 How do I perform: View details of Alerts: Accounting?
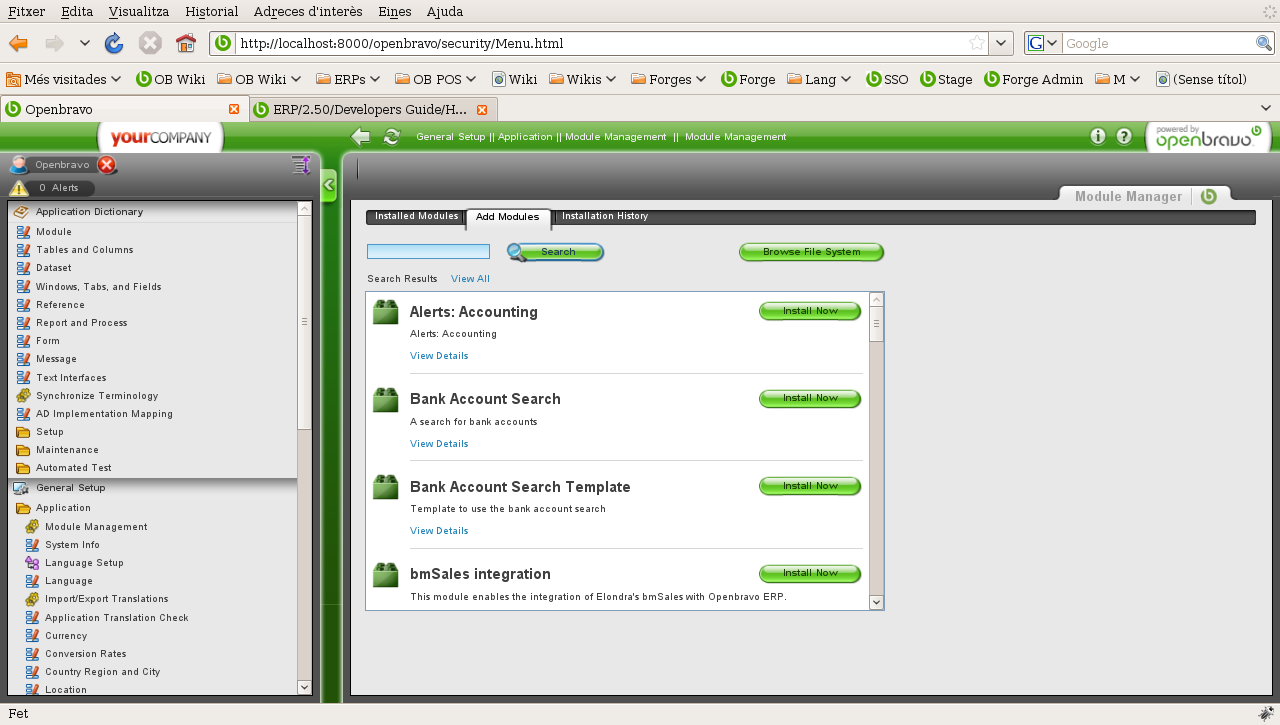coord(439,356)
